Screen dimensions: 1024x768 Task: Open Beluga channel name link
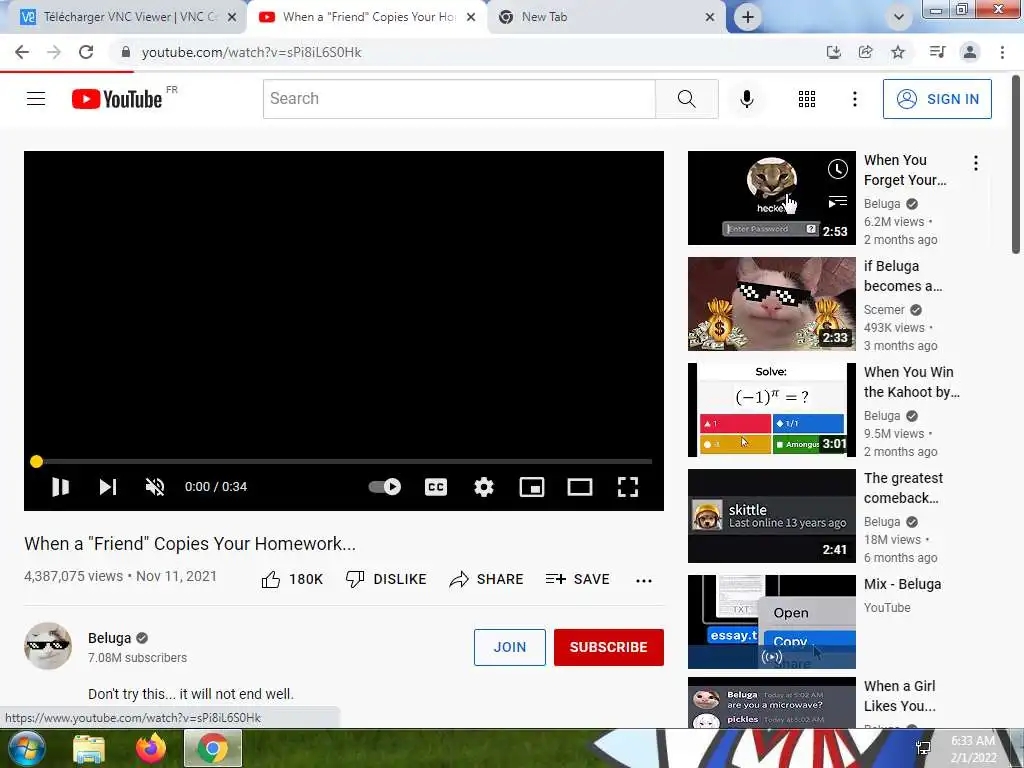click(x=110, y=638)
